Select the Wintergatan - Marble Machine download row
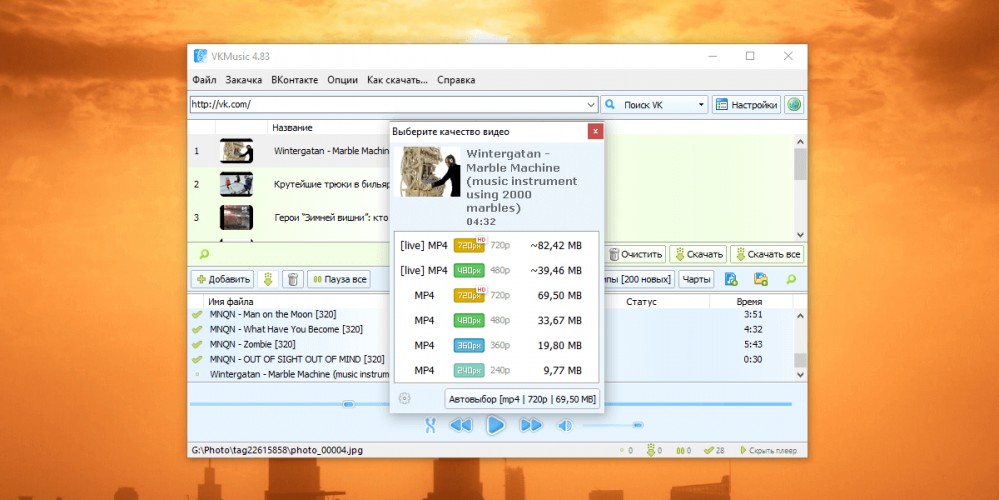 click(x=299, y=375)
